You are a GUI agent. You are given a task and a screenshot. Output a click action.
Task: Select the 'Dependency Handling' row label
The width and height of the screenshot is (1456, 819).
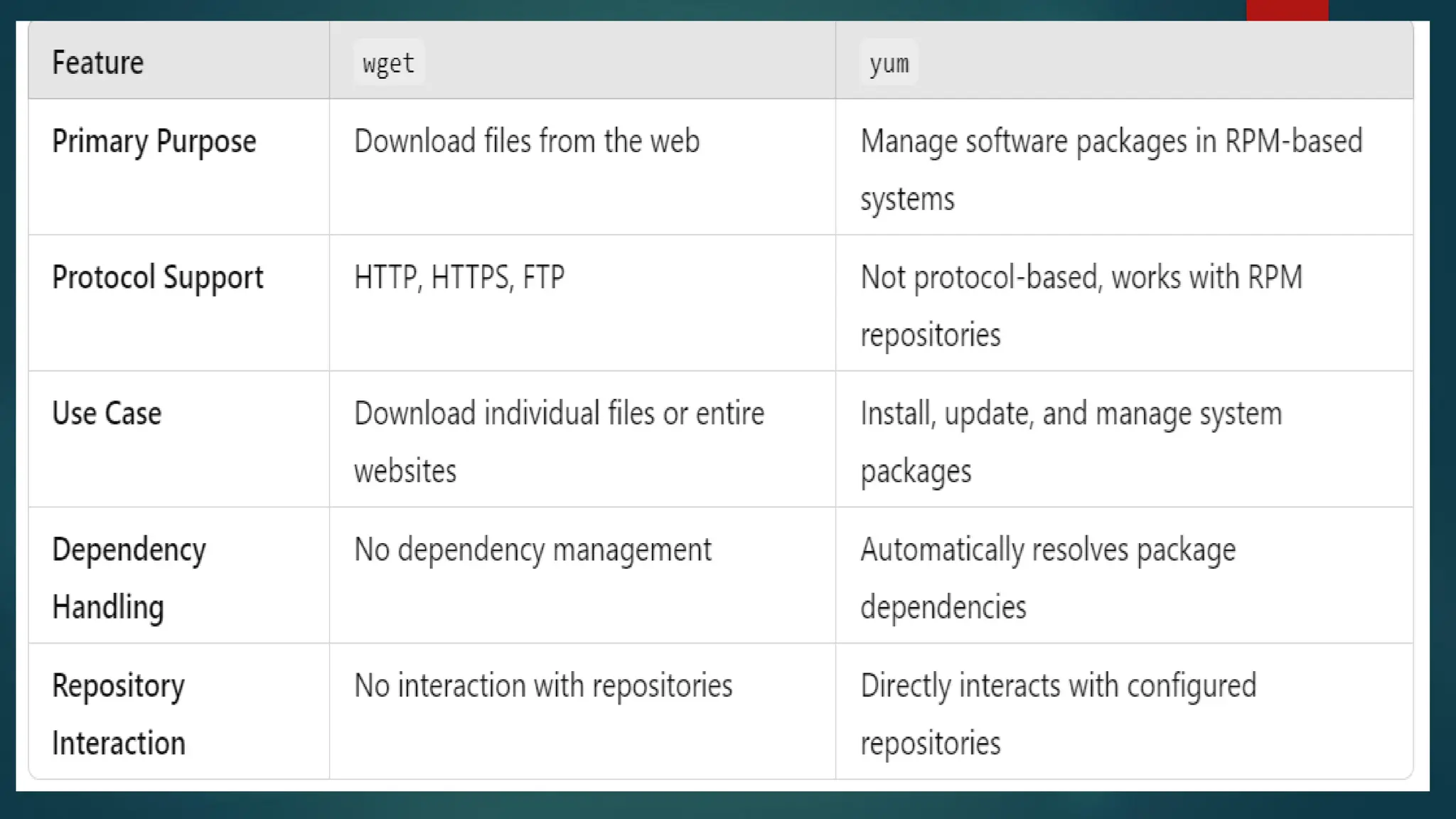click(x=129, y=550)
